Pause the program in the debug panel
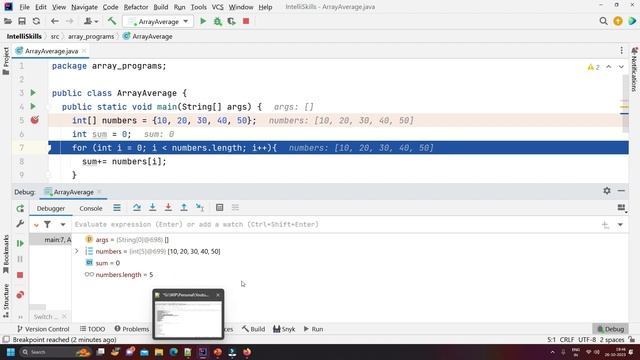 [x=20, y=259]
